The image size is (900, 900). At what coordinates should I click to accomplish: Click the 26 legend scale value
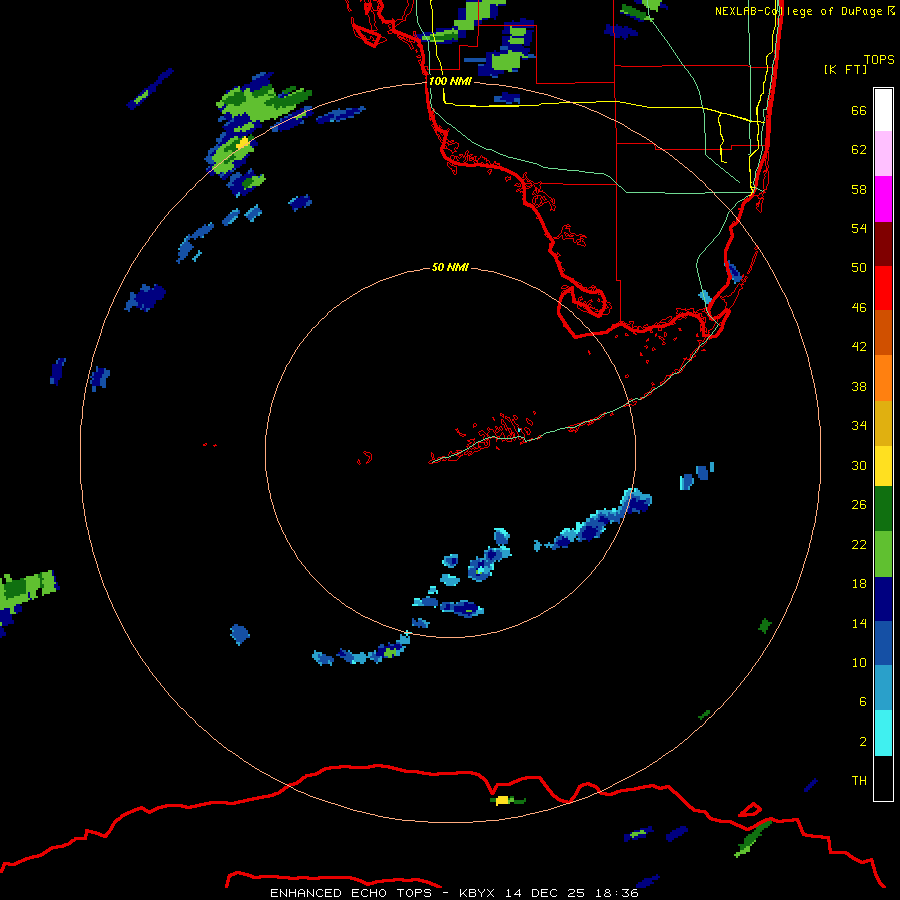859,505
